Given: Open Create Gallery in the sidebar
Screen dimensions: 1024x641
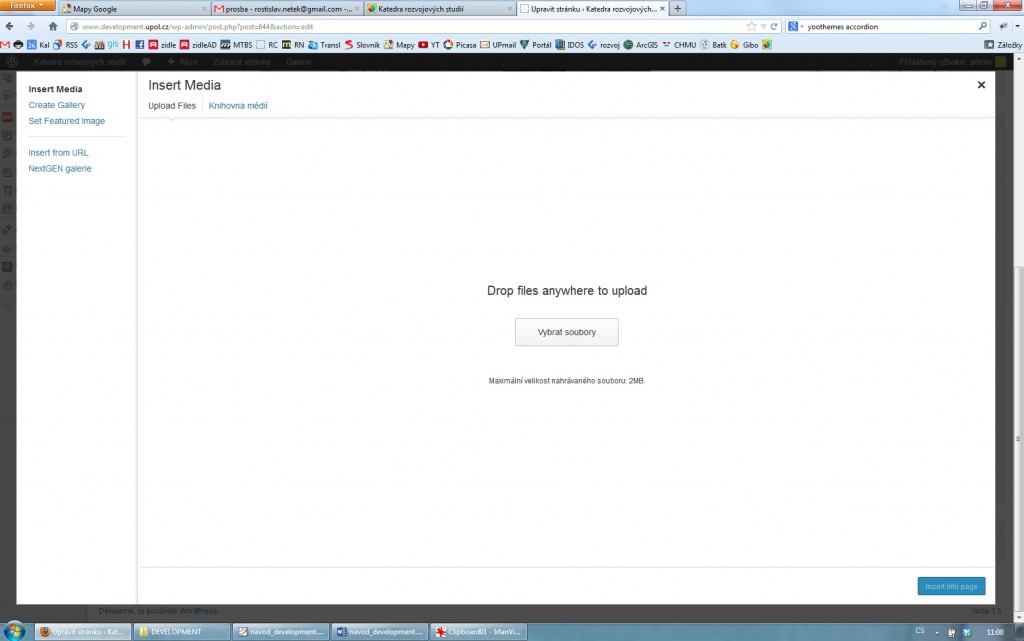Looking at the screenshot, I should point(56,105).
